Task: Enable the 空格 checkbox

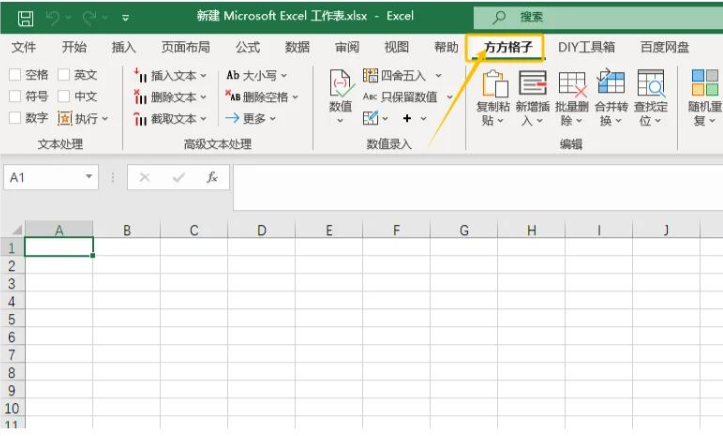Action: [15, 75]
